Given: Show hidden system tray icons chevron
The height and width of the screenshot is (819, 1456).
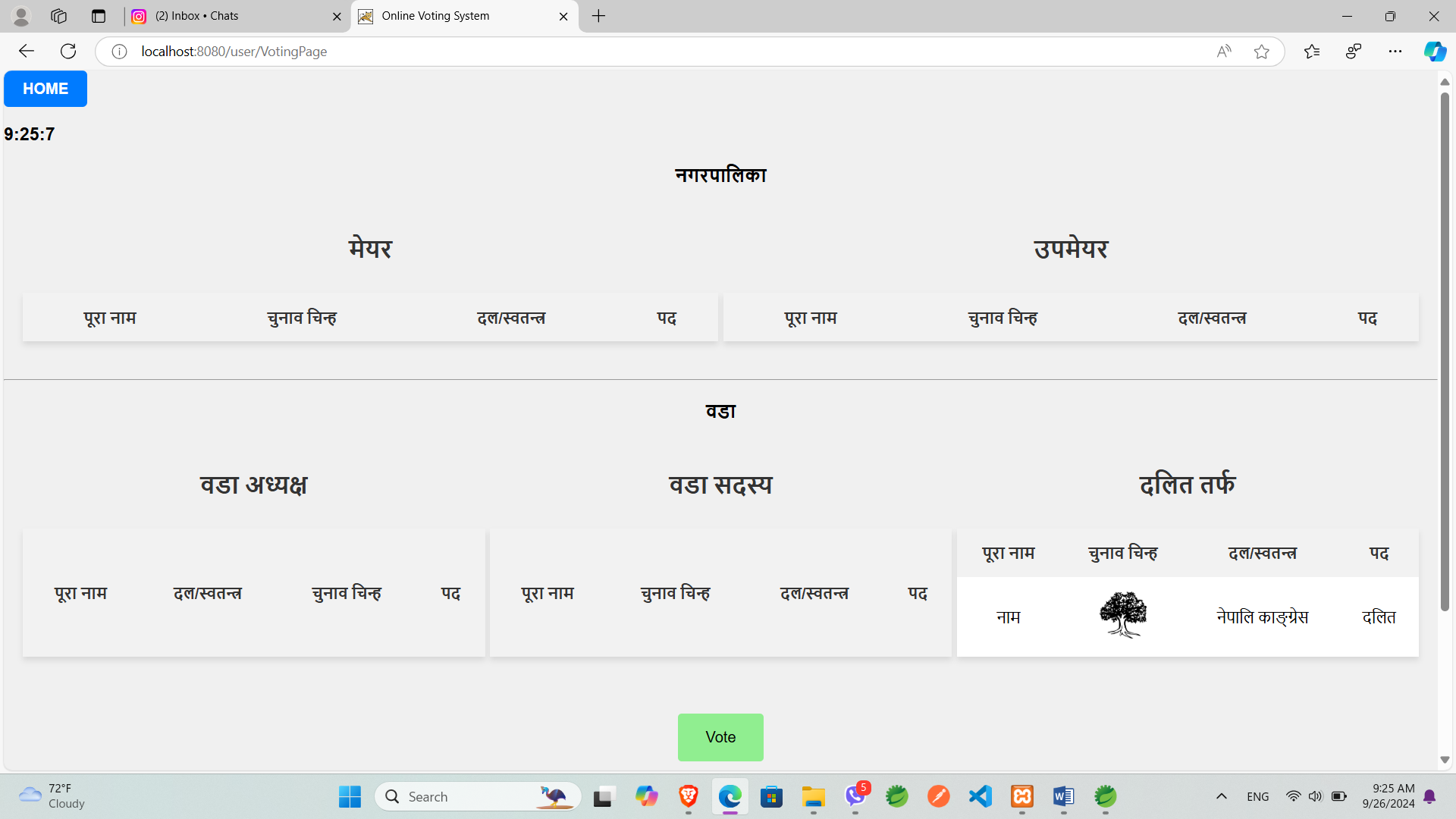Looking at the screenshot, I should pyautogui.click(x=1221, y=796).
